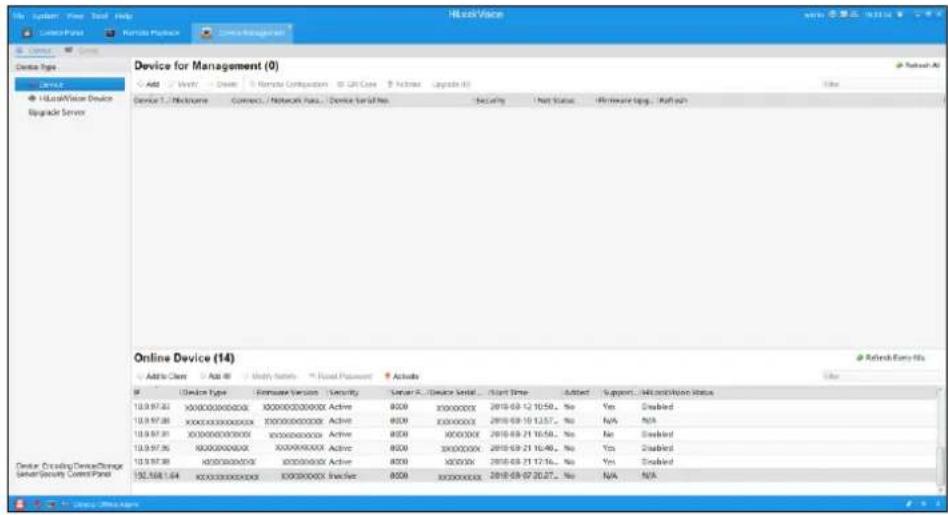
Task: Click the Inactive security status cell
Action: click(x=342, y=476)
